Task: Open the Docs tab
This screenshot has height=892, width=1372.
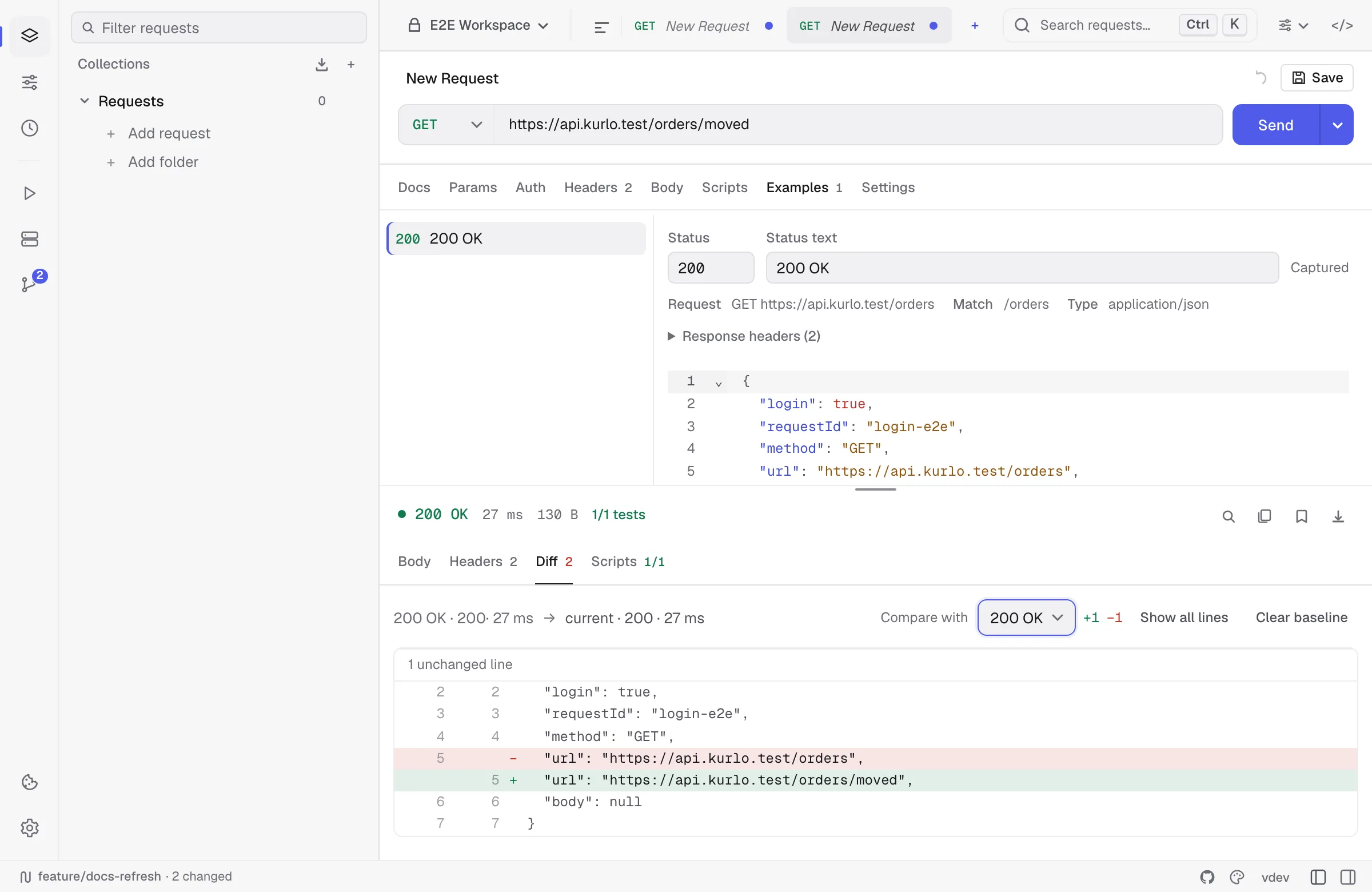Action: (x=414, y=188)
